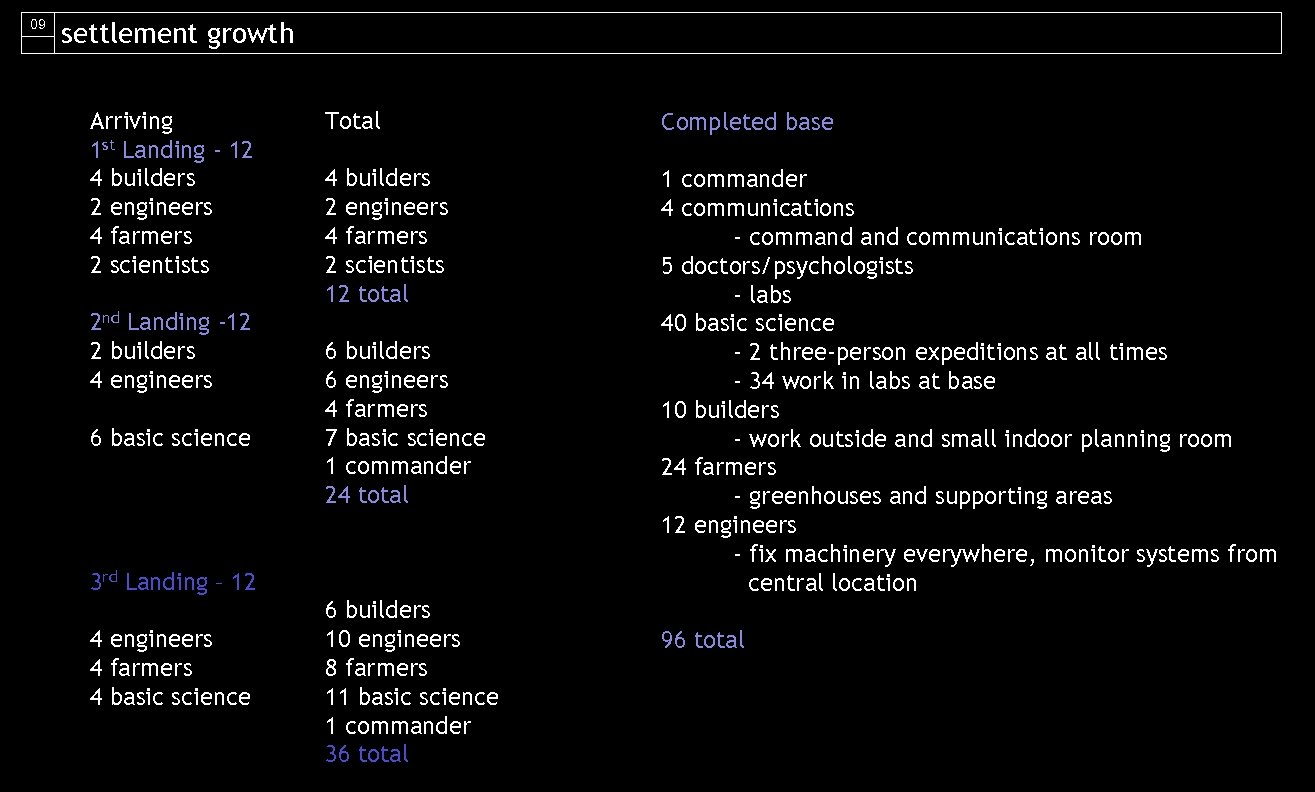
Task: Select the "12 total" subtotal text
Action: [x=366, y=294]
